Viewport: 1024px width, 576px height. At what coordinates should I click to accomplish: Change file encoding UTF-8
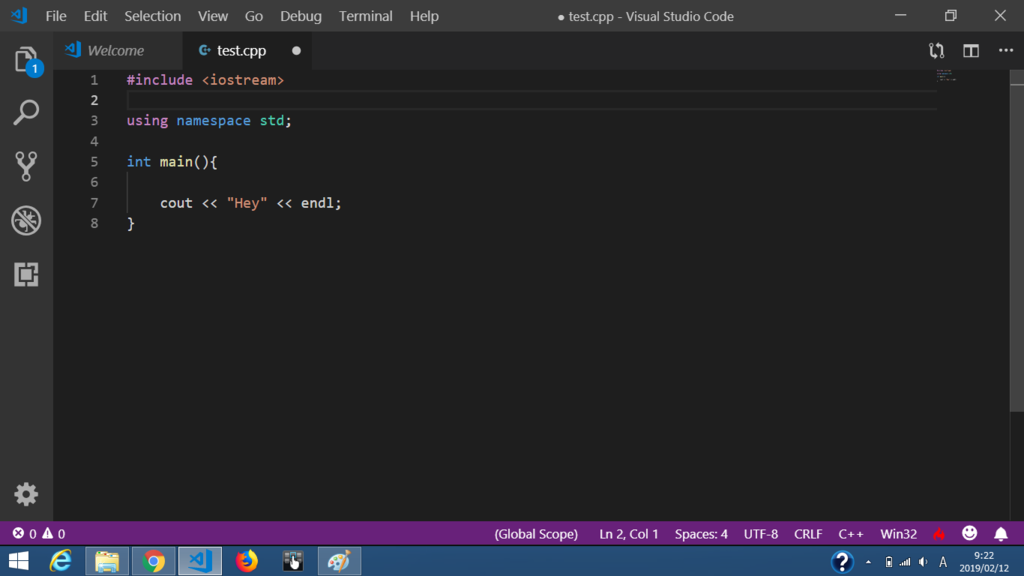tap(761, 534)
